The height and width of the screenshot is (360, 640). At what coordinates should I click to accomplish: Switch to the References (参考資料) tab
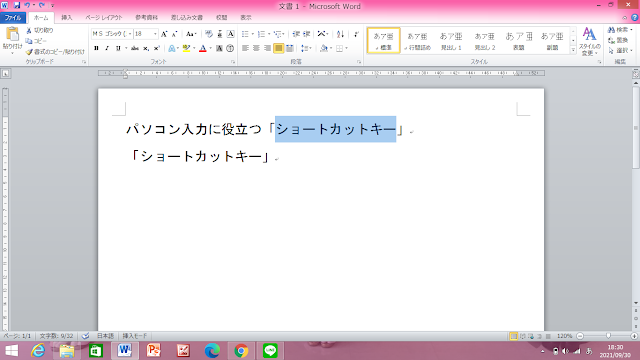click(x=147, y=18)
